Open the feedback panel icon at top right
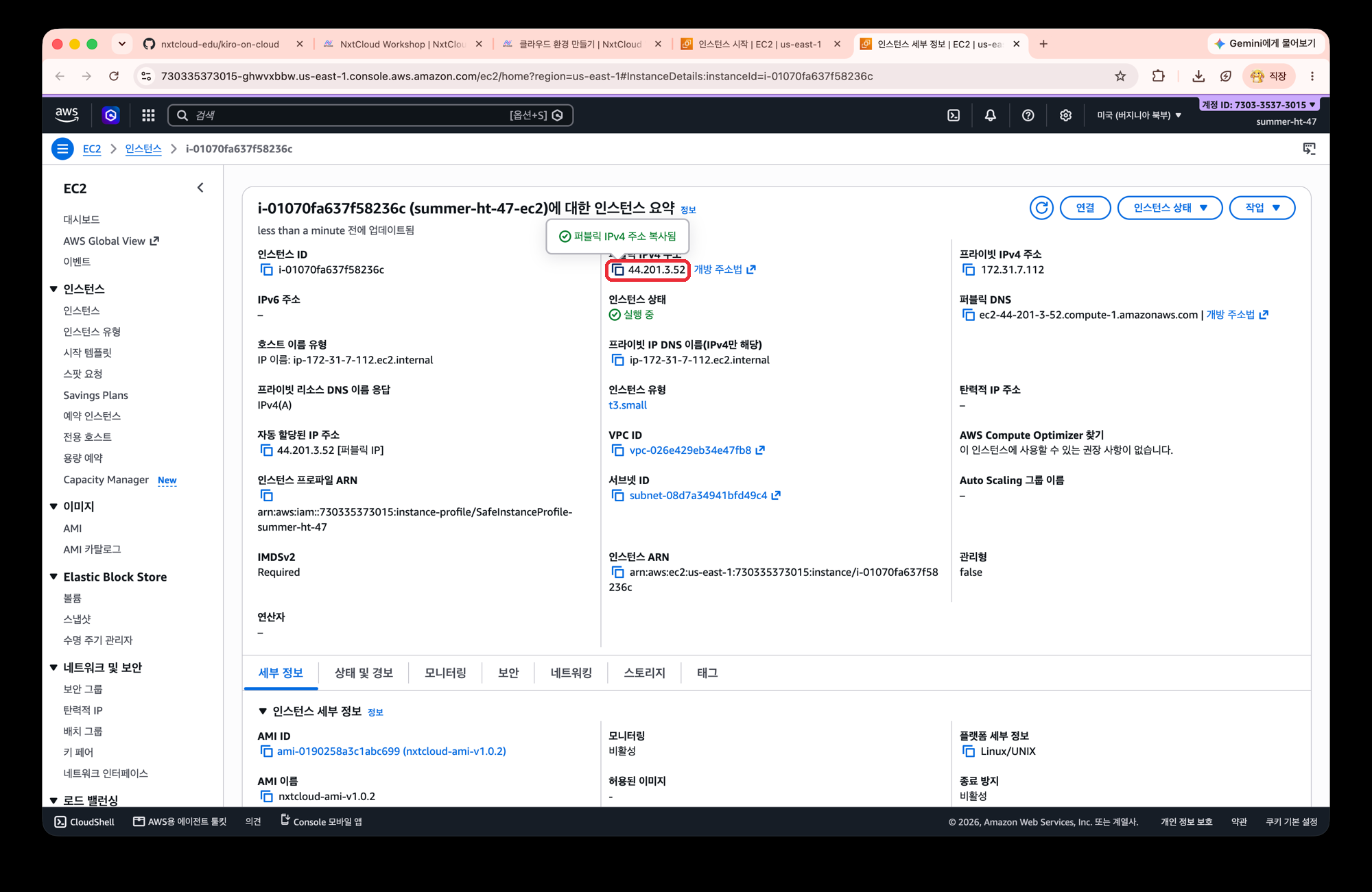The height and width of the screenshot is (892, 1372). (1309, 149)
